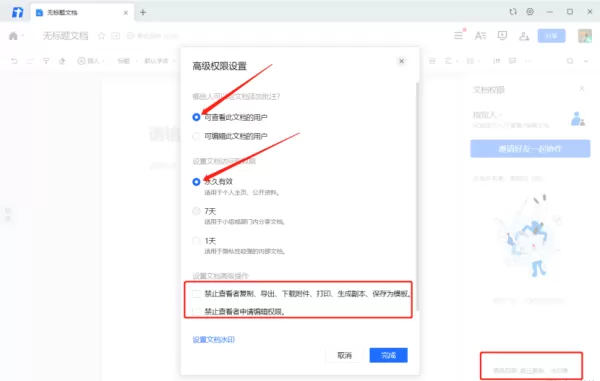Expand dropdown arrow beside home icon
Screen dimensions: 600x381
[23, 36]
